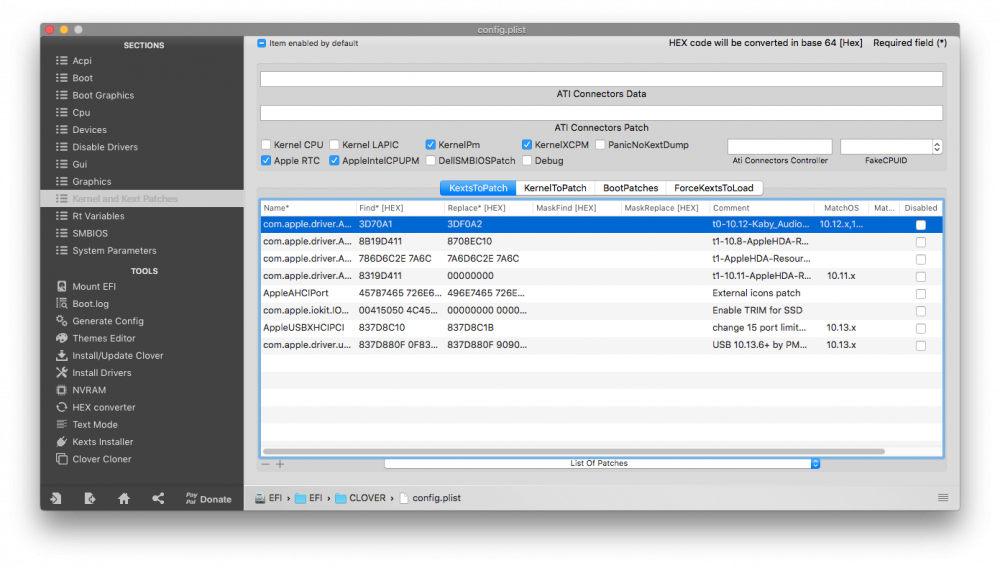Switch to the KernelToPatch tab

tap(555, 188)
